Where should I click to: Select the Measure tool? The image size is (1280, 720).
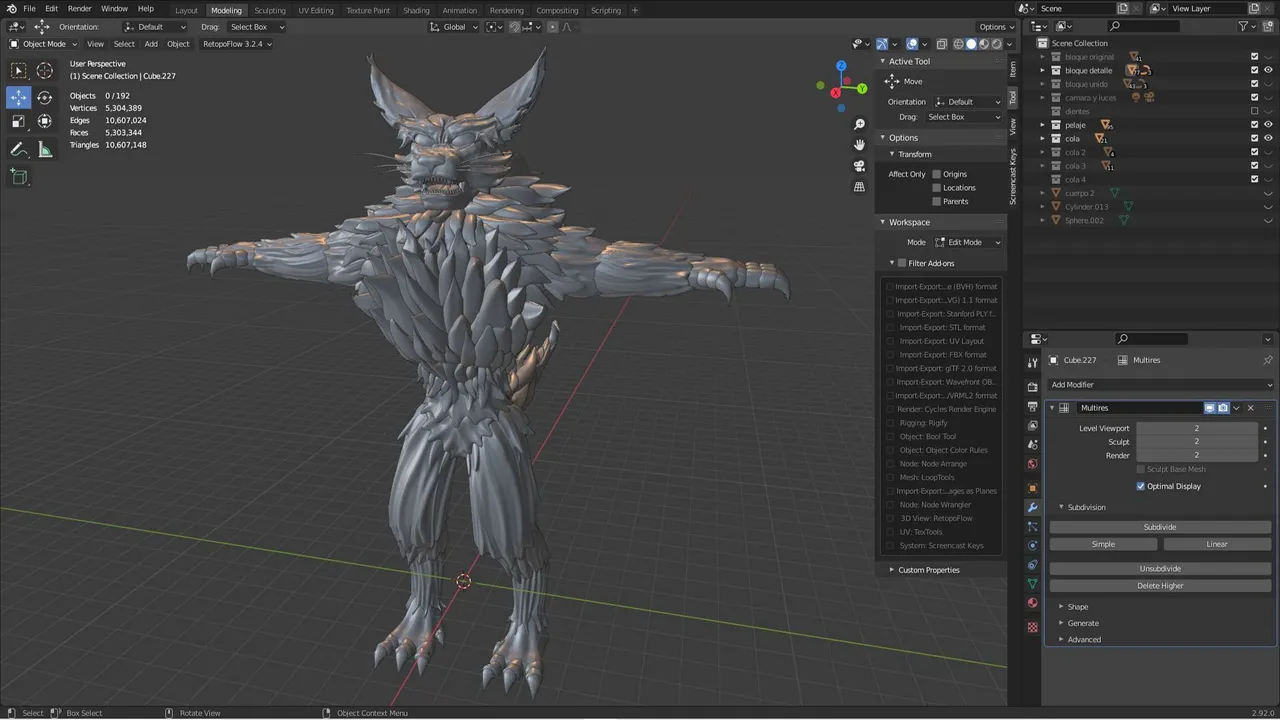(x=45, y=149)
